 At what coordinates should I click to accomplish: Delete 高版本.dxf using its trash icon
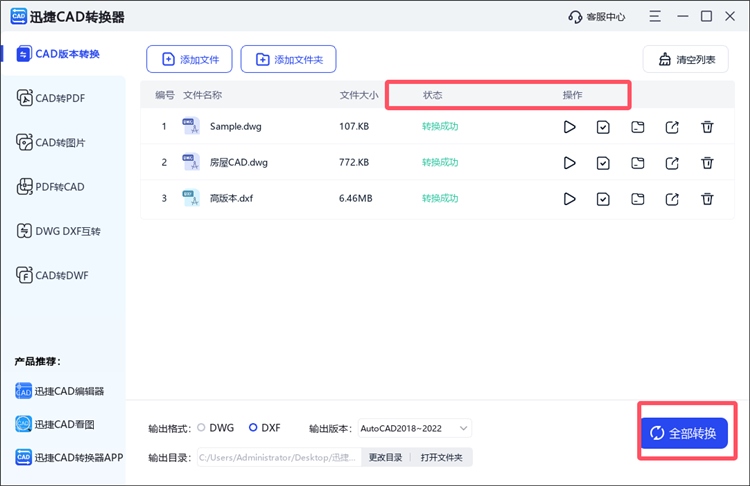[x=707, y=199]
